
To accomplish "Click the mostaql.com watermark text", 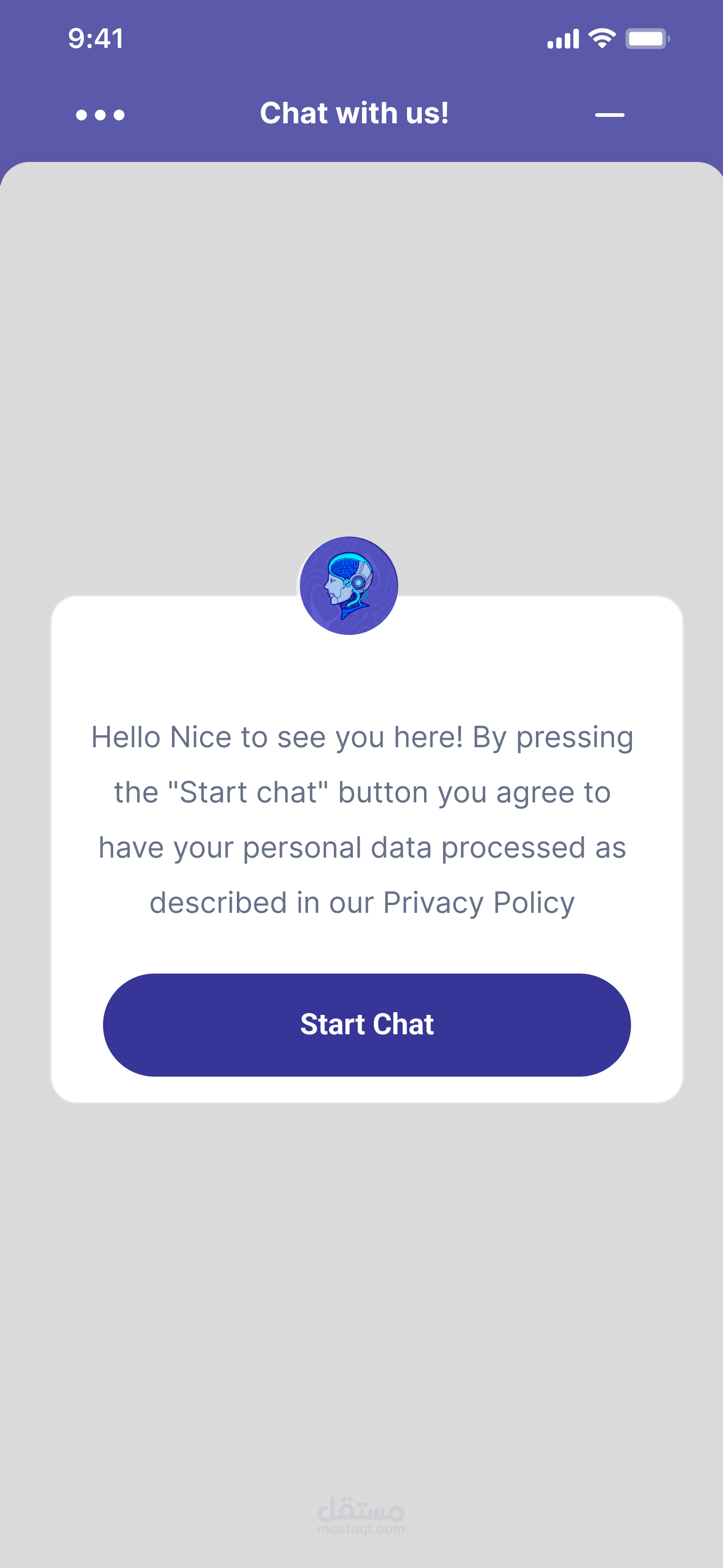I will click(x=361, y=1529).
